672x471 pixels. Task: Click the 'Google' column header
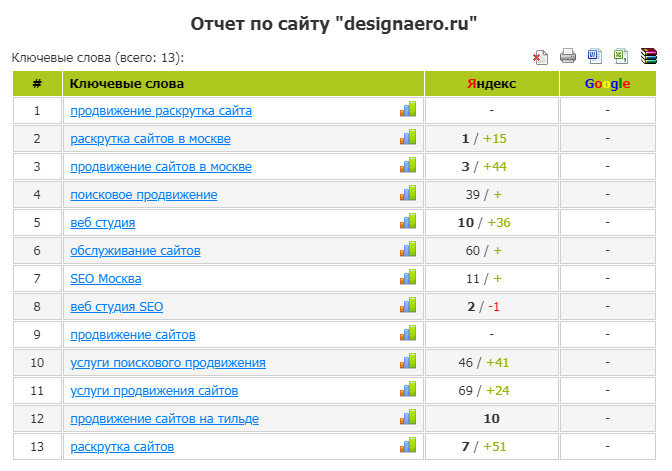point(608,84)
